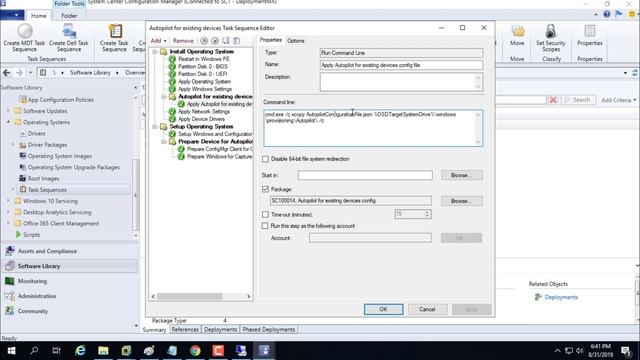Enable the Time-out (minutes) checkbox
The height and width of the screenshot is (360, 640).
[265, 215]
